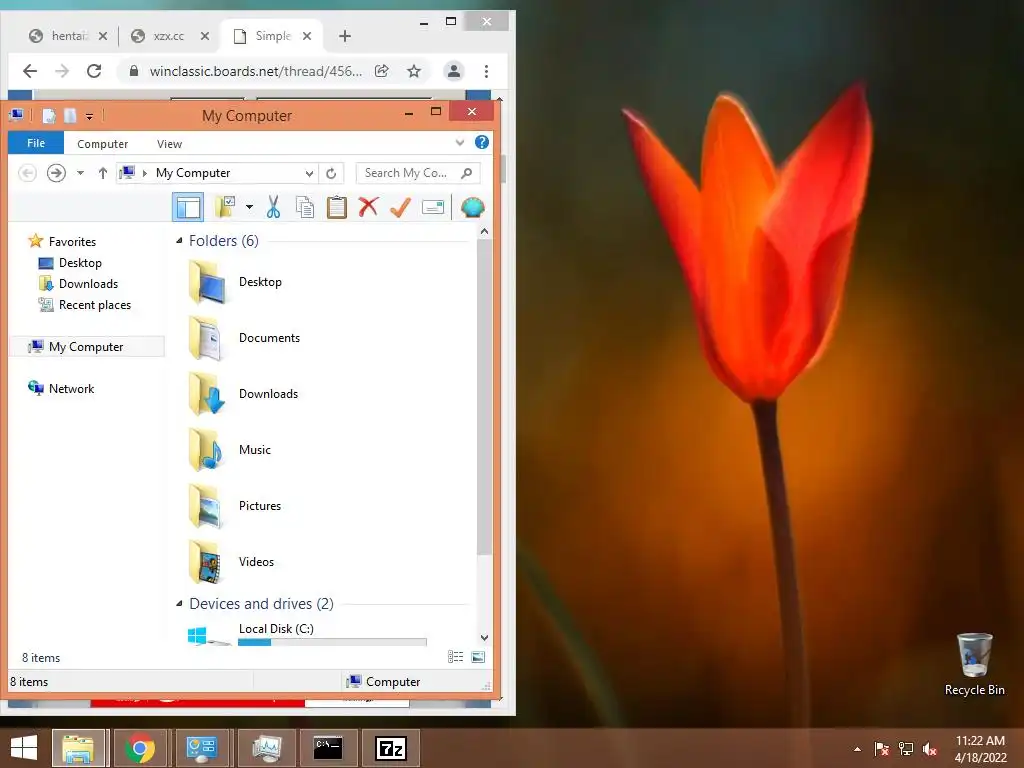Show hidden tray icons arrow
This screenshot has width=1024, height=768.
[857, 749]
